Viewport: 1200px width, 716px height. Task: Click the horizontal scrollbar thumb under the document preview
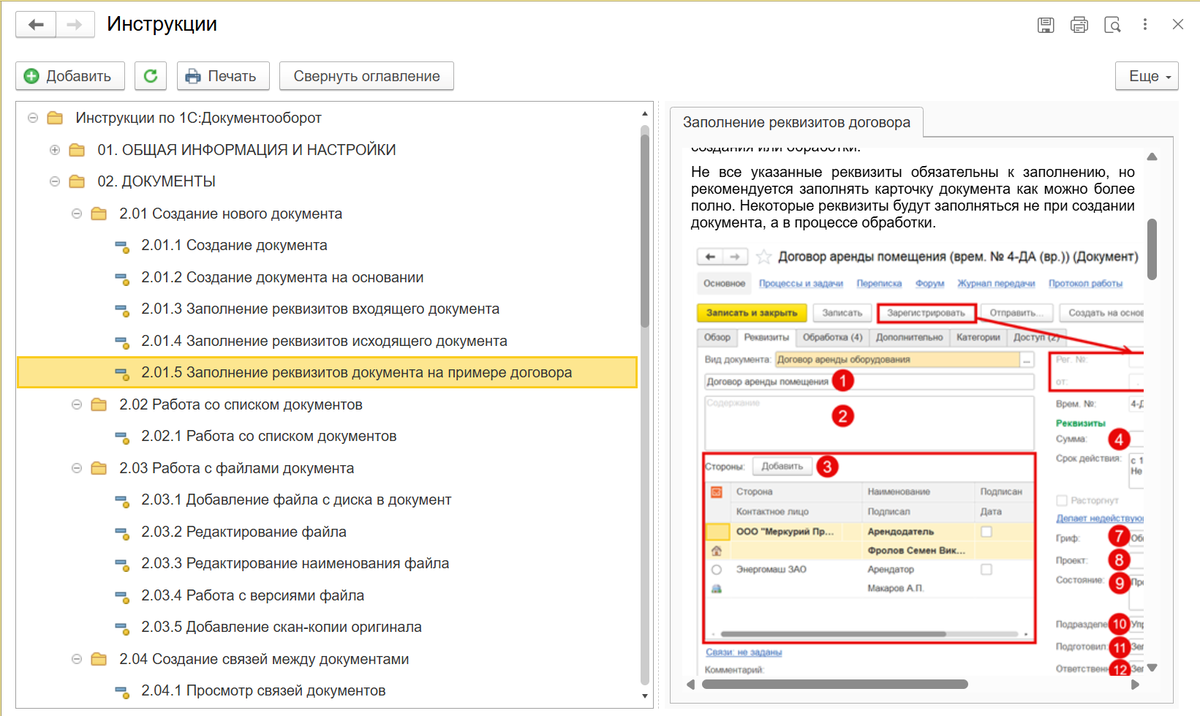pyautogui.click(x=835, y=685)
